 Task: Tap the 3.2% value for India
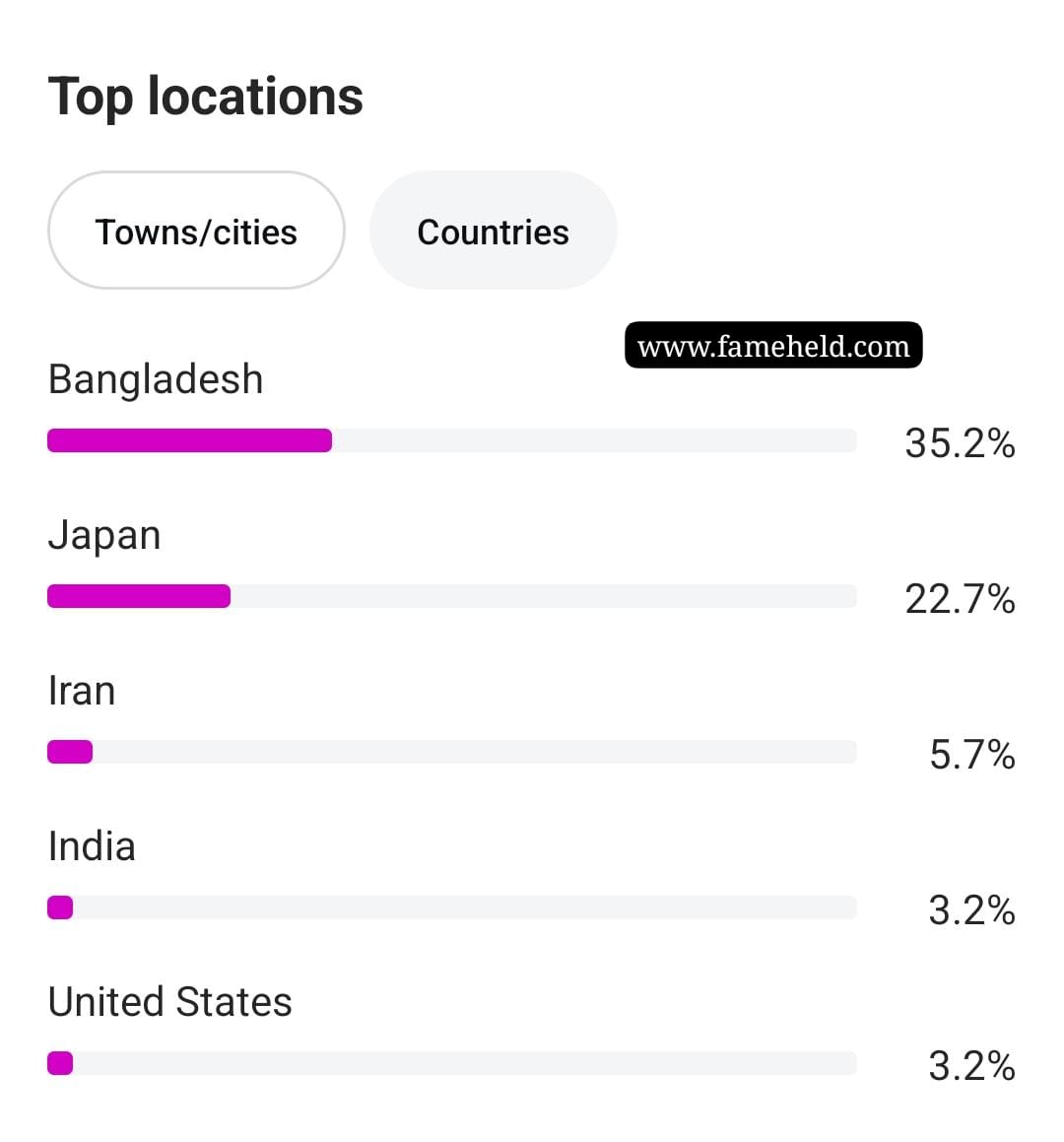[972, 910]
